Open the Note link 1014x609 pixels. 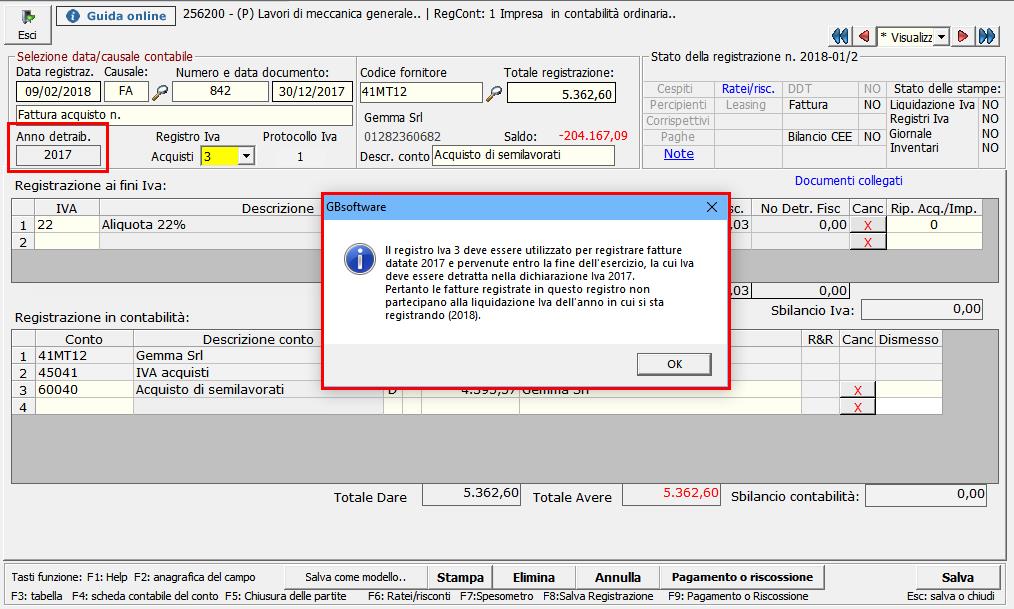[x=680, y=153]
